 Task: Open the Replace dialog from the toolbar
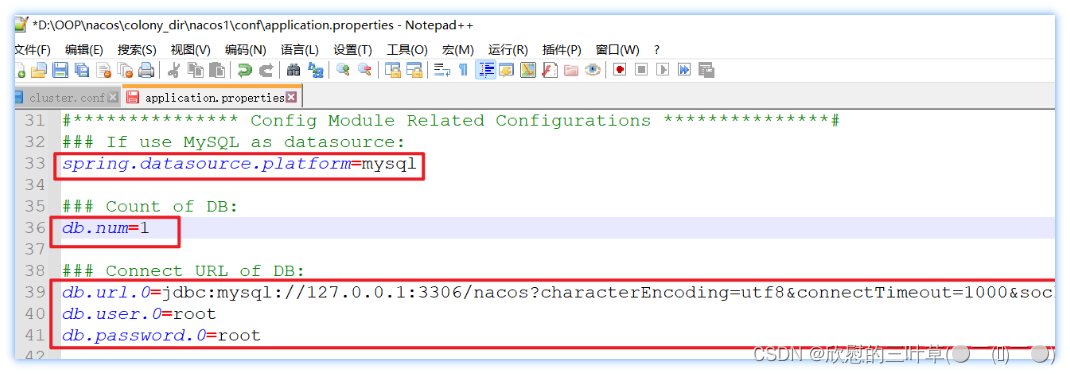point(315,70)
